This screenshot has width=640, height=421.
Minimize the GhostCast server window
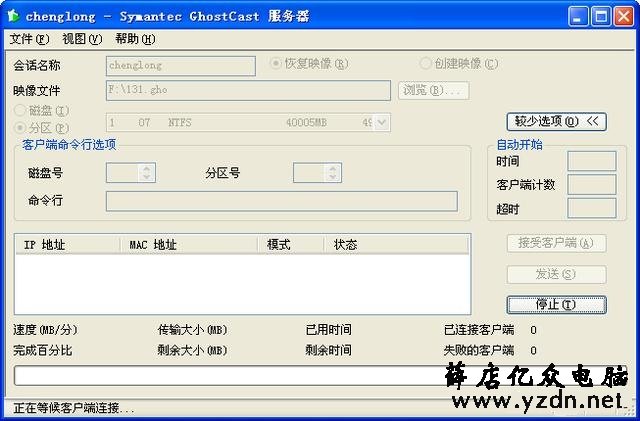[x=578, y=16]
